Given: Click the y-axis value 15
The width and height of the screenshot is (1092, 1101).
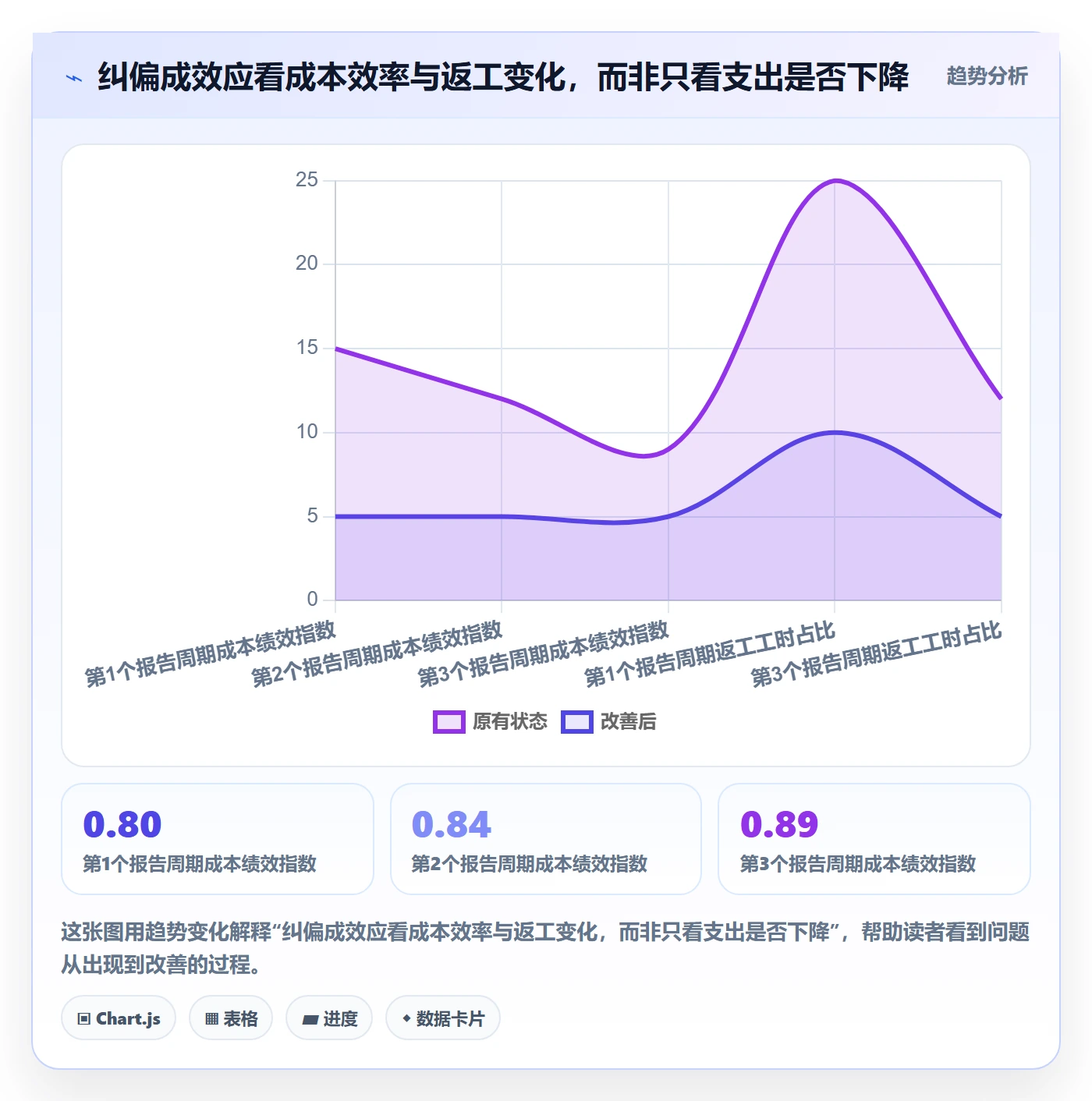Looking at the screenshot, I should [x=307, y=348].
